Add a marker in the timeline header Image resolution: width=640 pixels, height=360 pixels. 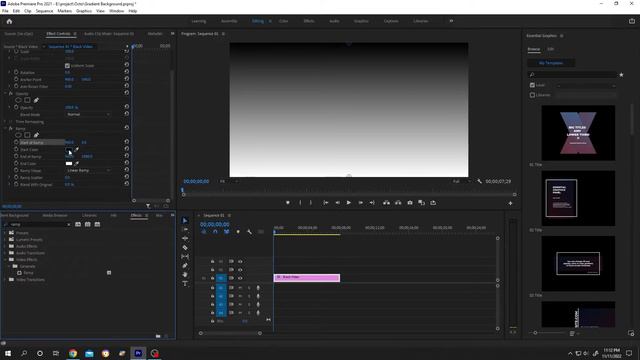click(238, 232)
